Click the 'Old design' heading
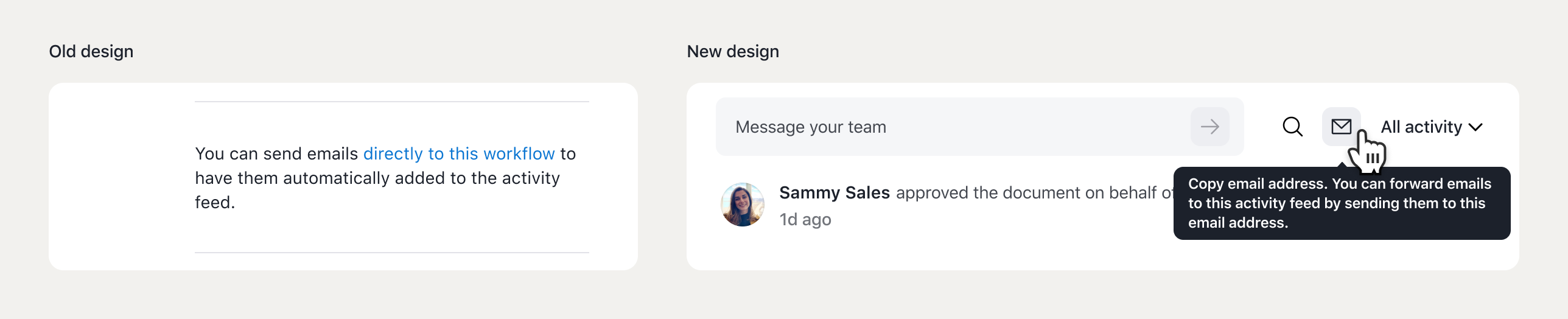The width and height of the screenshot is (1568, 319). point(91,51)
